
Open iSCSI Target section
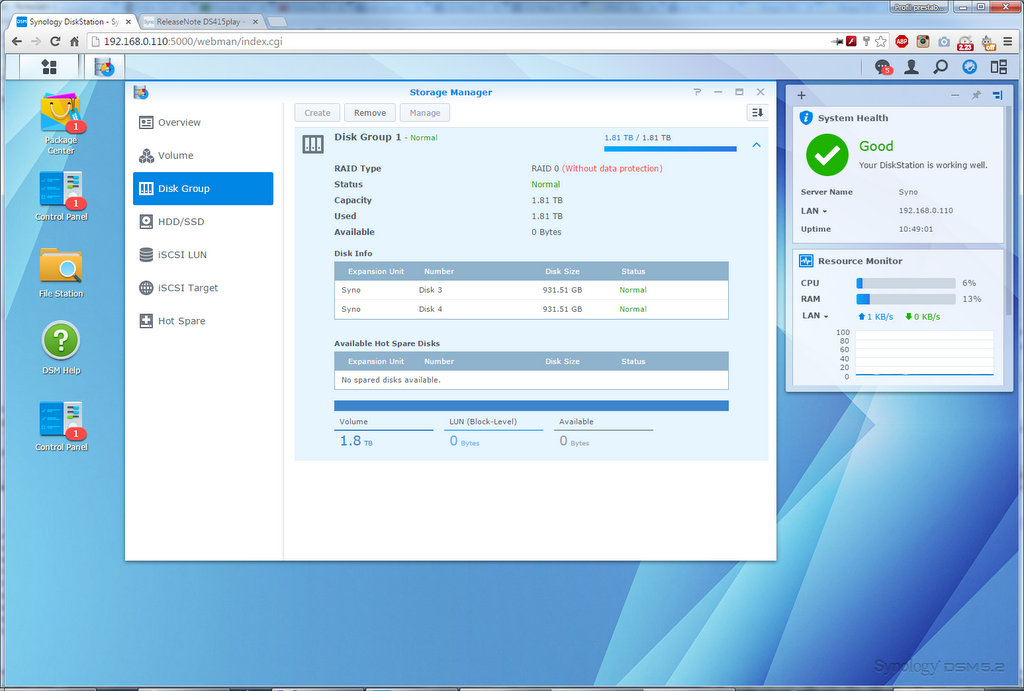click(203, 288)
